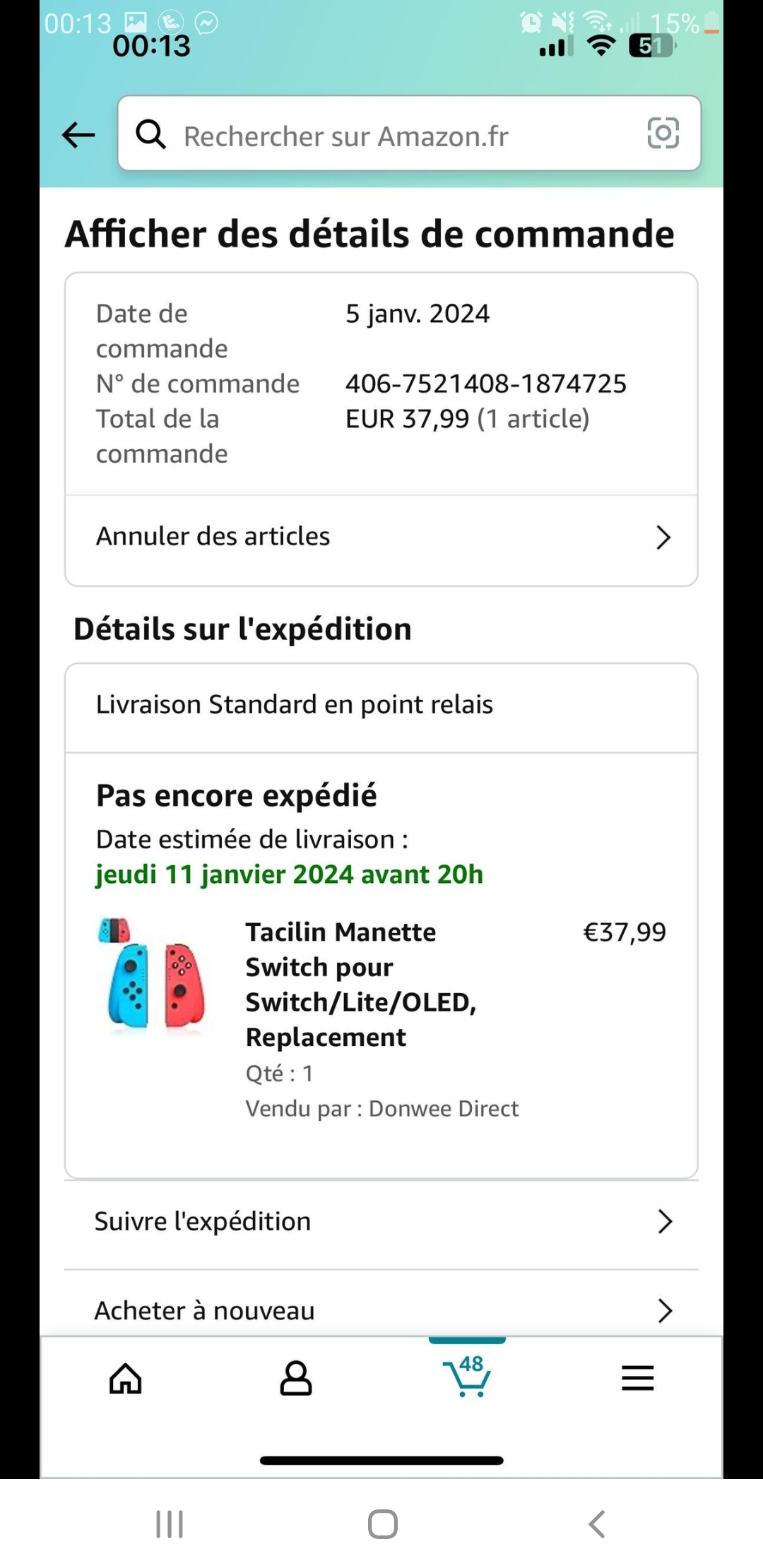Open the camera lens scan icon
This screenshot has height=1568, width=763.
(x=663, y=133)
